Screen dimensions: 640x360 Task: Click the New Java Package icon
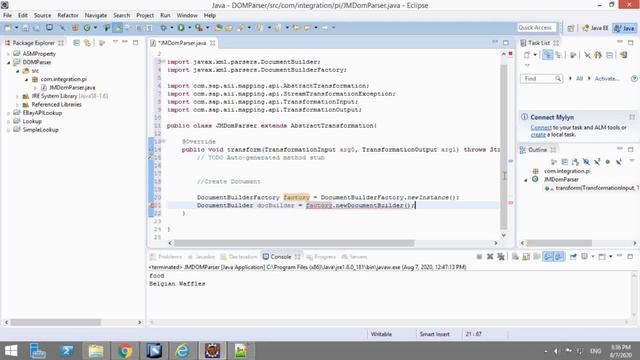pyautogui.click(x=75, y=28)
